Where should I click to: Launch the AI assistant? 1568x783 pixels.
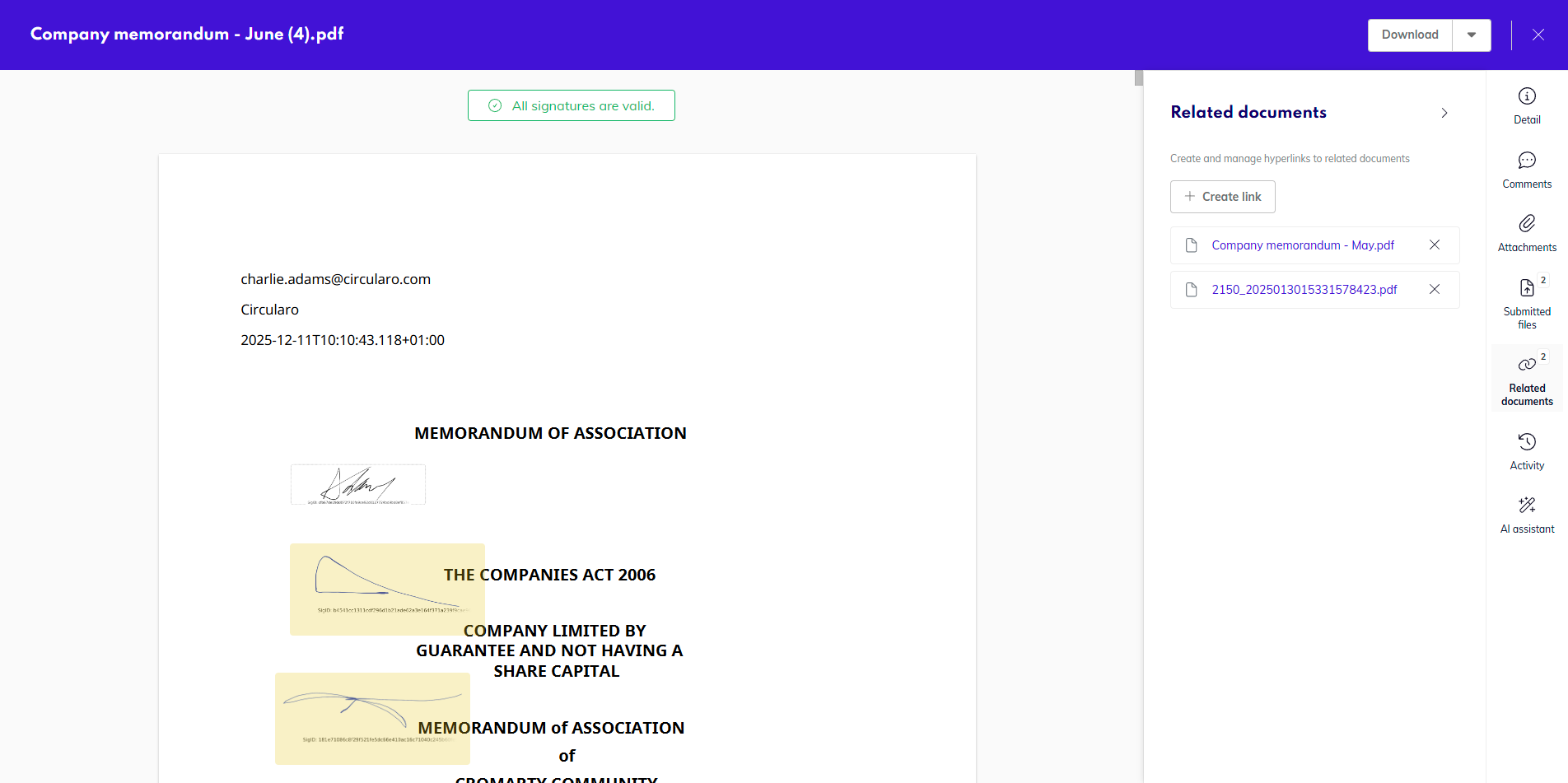click(1527, 514)
